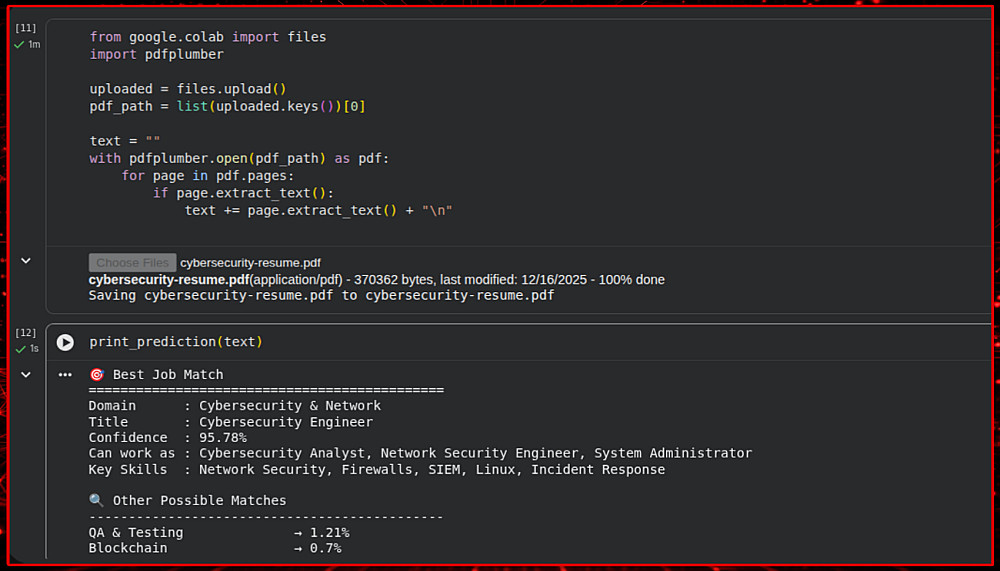The image size is (1000, 571).
Task: Click green checkmark of cell 11
Action: pos(19,44)
